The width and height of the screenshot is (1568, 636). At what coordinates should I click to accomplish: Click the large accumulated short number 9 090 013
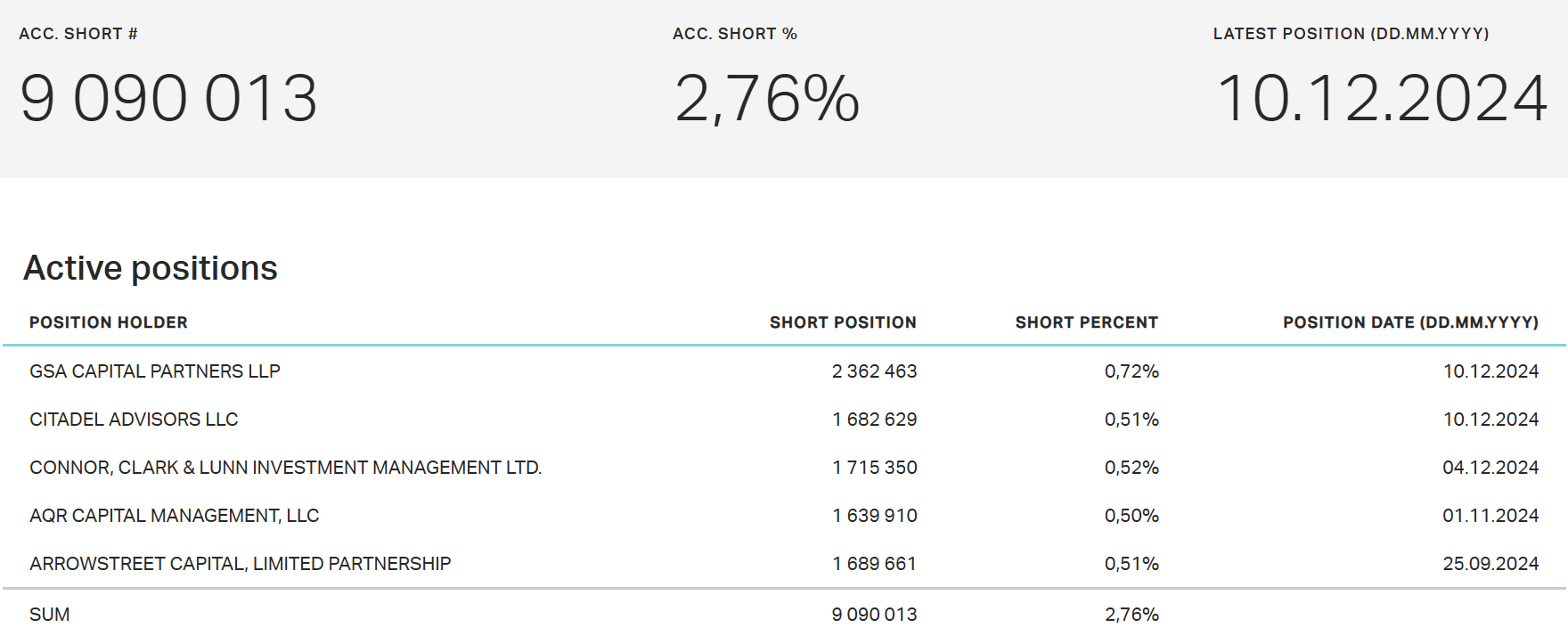point(168,98)
